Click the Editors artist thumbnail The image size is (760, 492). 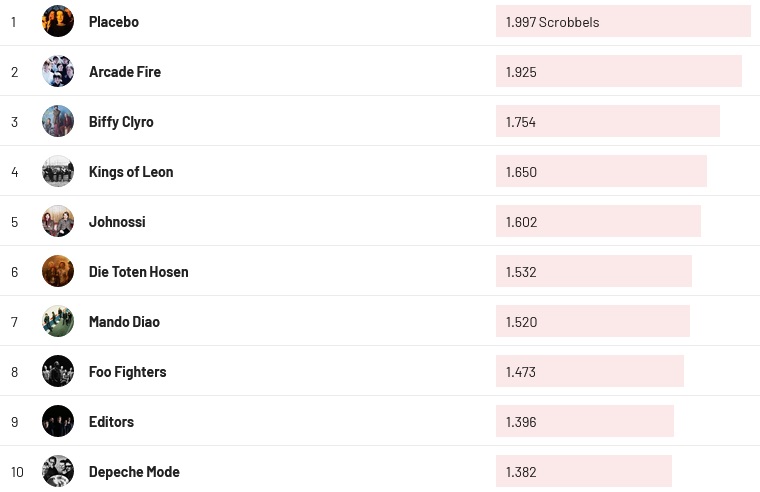(x=58, y=421)
